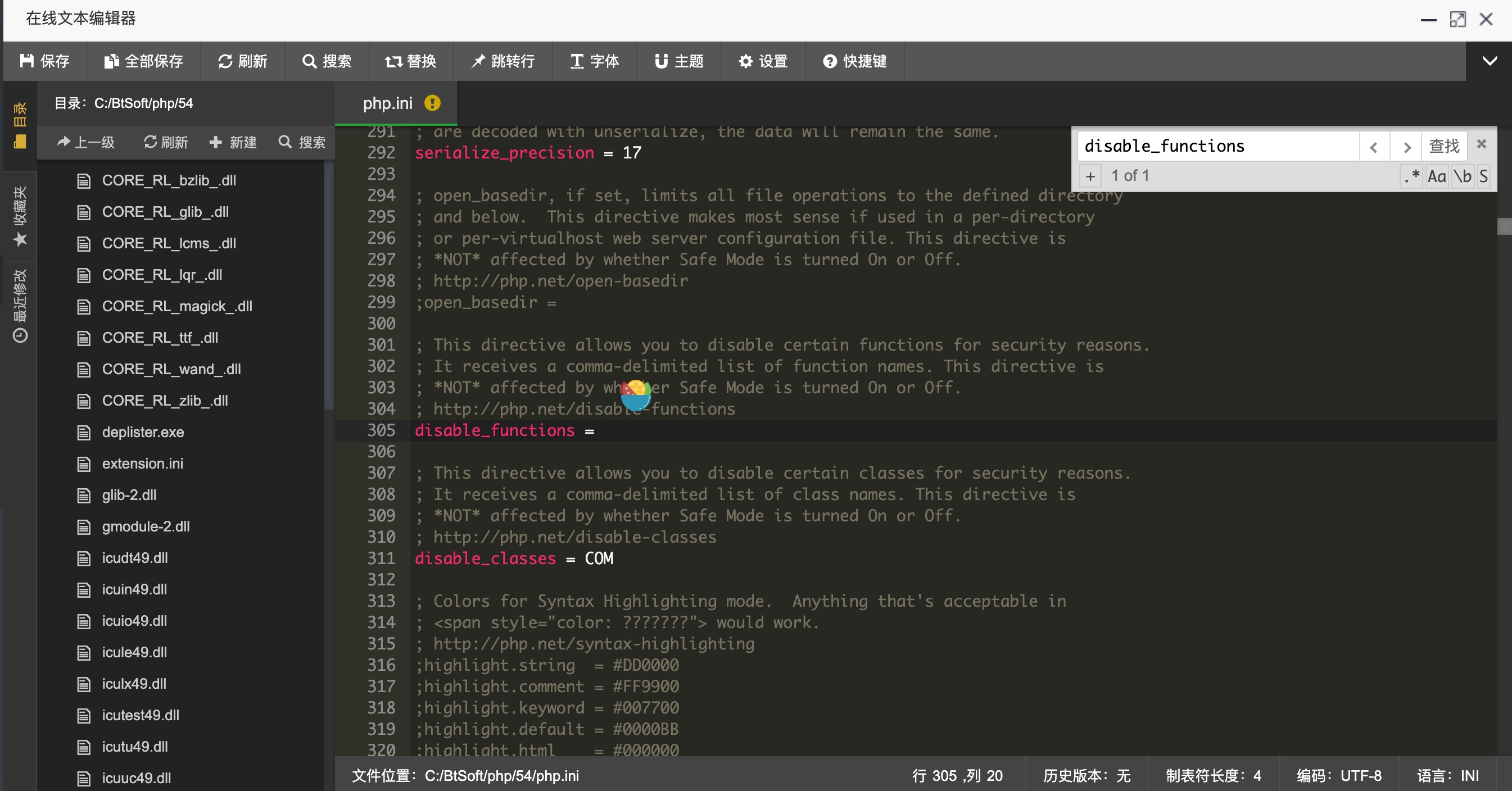Screen dimensions: 1512x791
Task: Toggle search in selection (S)
Action: (x=1483, y=176)
